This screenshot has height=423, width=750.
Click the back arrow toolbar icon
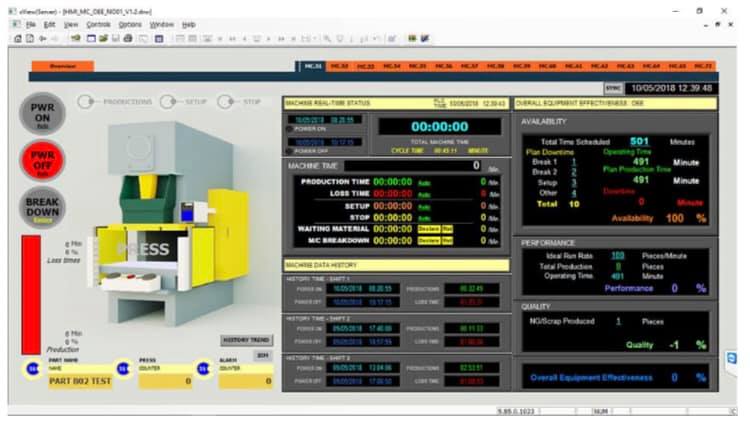43,38
